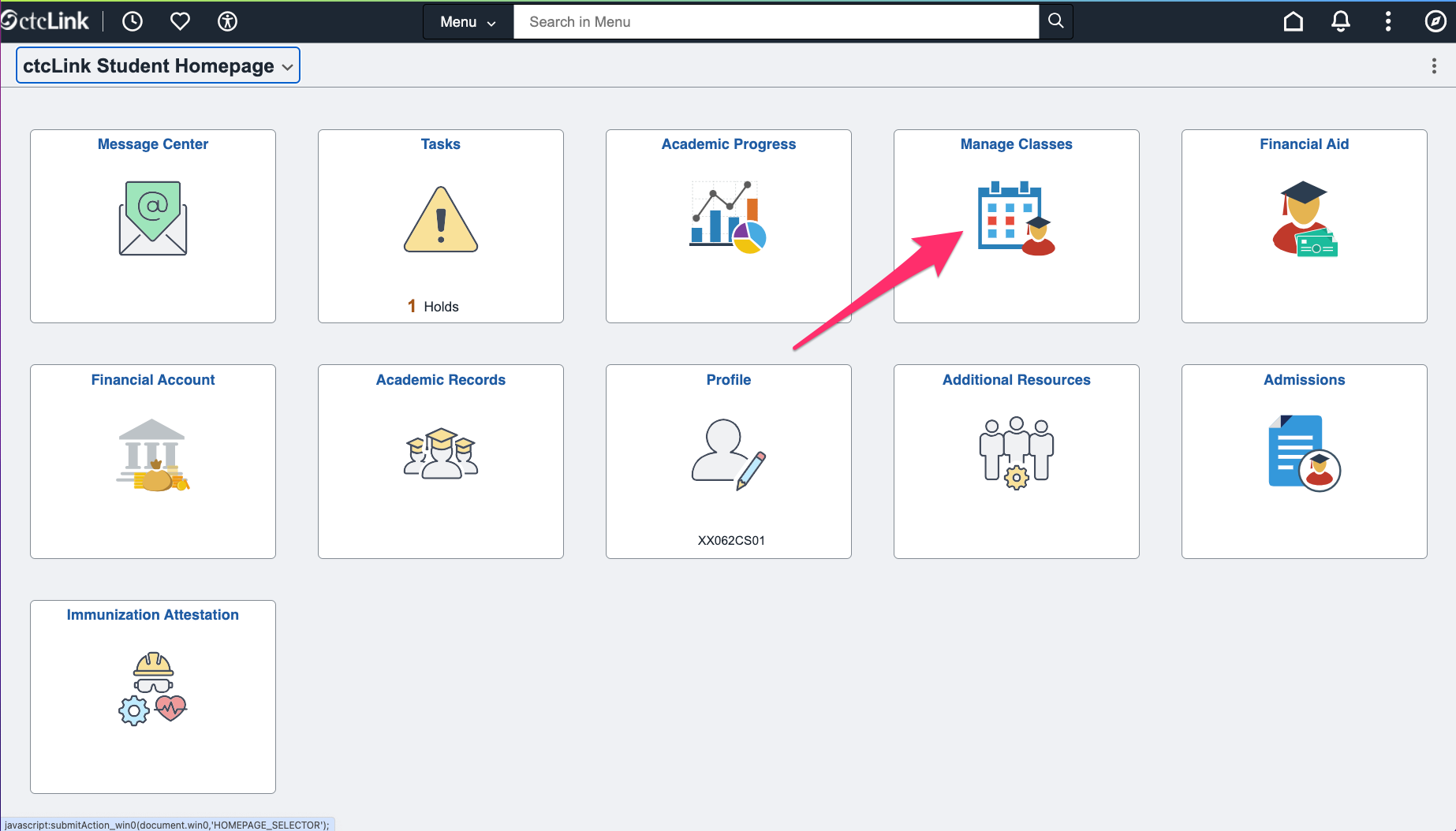This screenshot has height=831, width=1456.
Task: Open the Immunization Attestation tile
Action: pyautogui.click(x=152, y=696)
